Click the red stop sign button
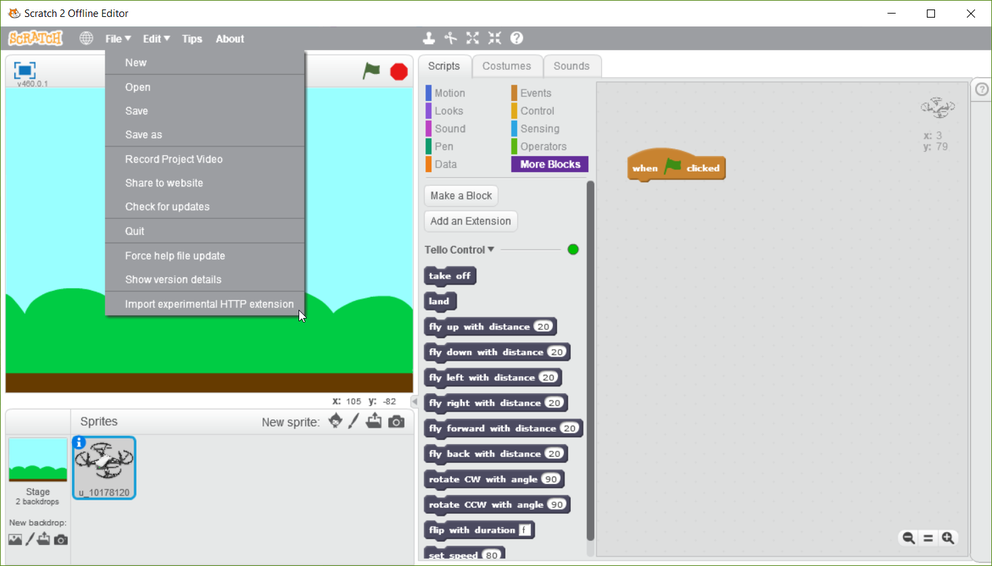The height and width of the screenshot is (566, 992). [399, 72]
